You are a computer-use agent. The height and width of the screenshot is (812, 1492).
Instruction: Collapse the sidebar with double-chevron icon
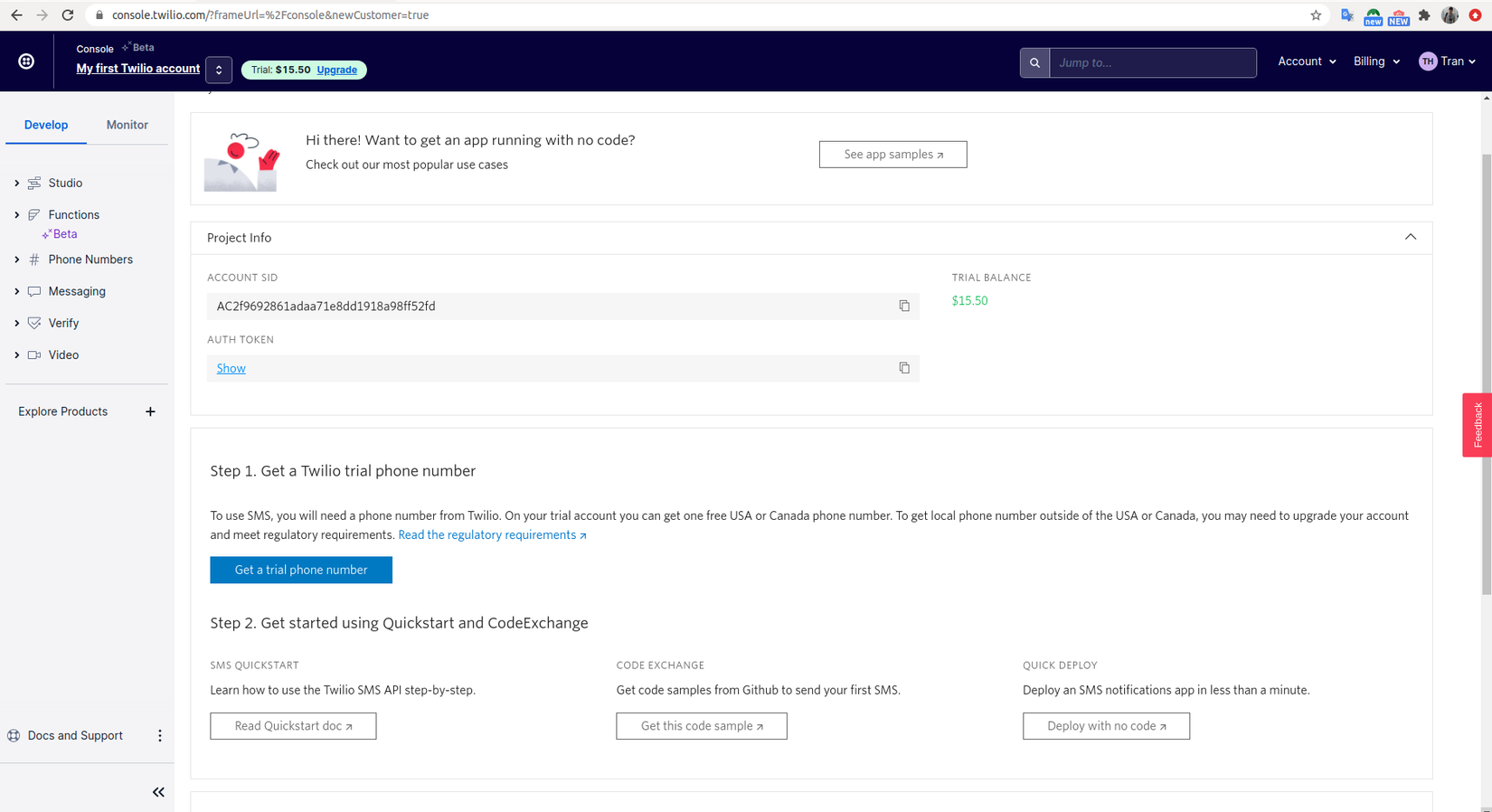pos(158,792)
